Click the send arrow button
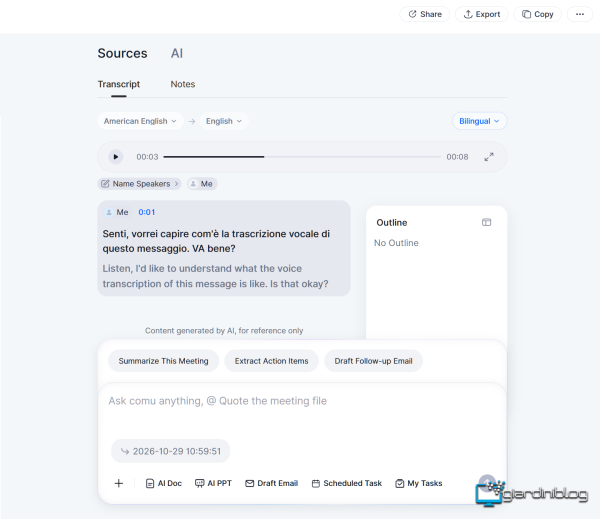 tap(487, 483)
